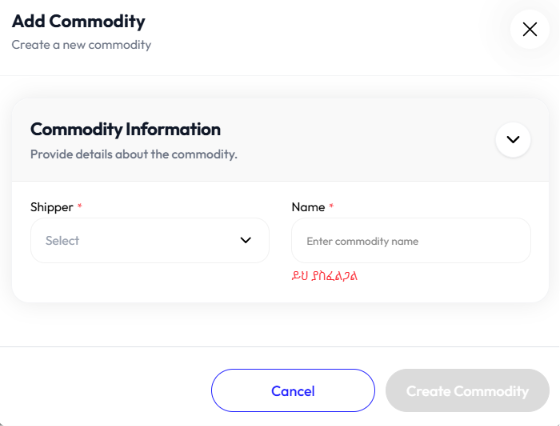Click the Commodity Information heading
Image resolution: width=560 pixels, height=426 pixels.
[x=125, y=129]
